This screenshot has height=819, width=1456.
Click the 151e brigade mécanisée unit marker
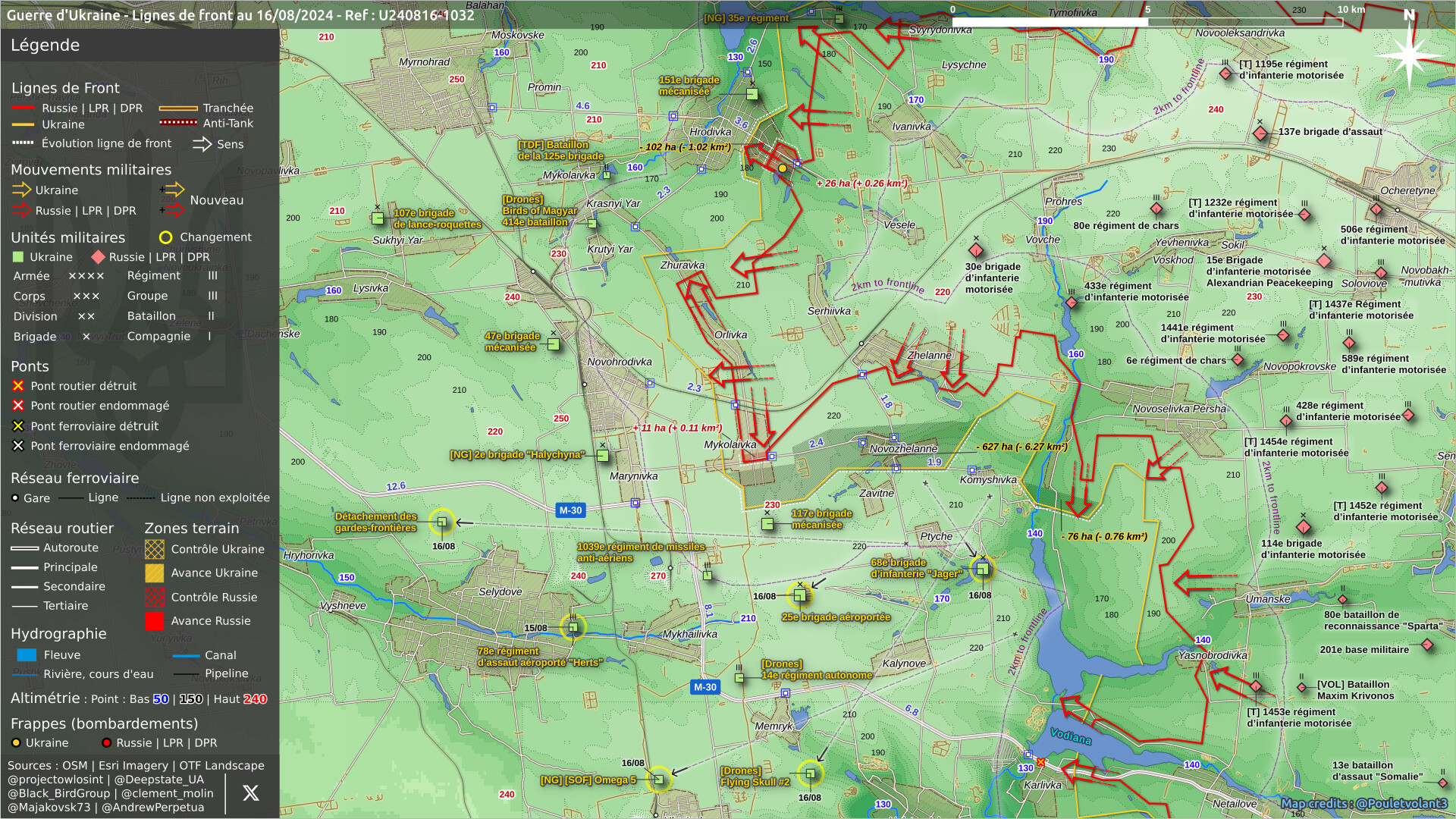752,94
